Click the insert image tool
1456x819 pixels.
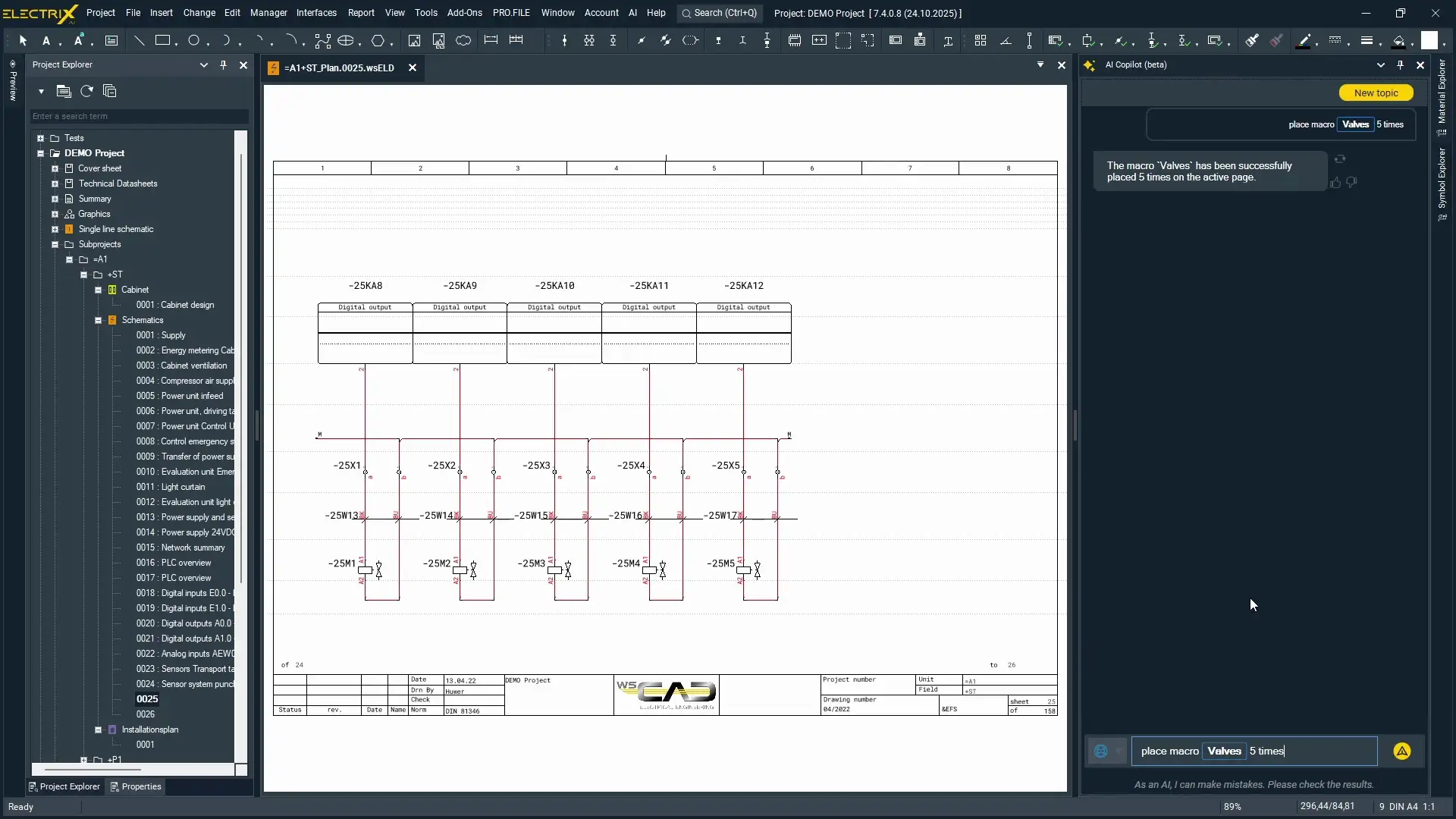[414, 41]
